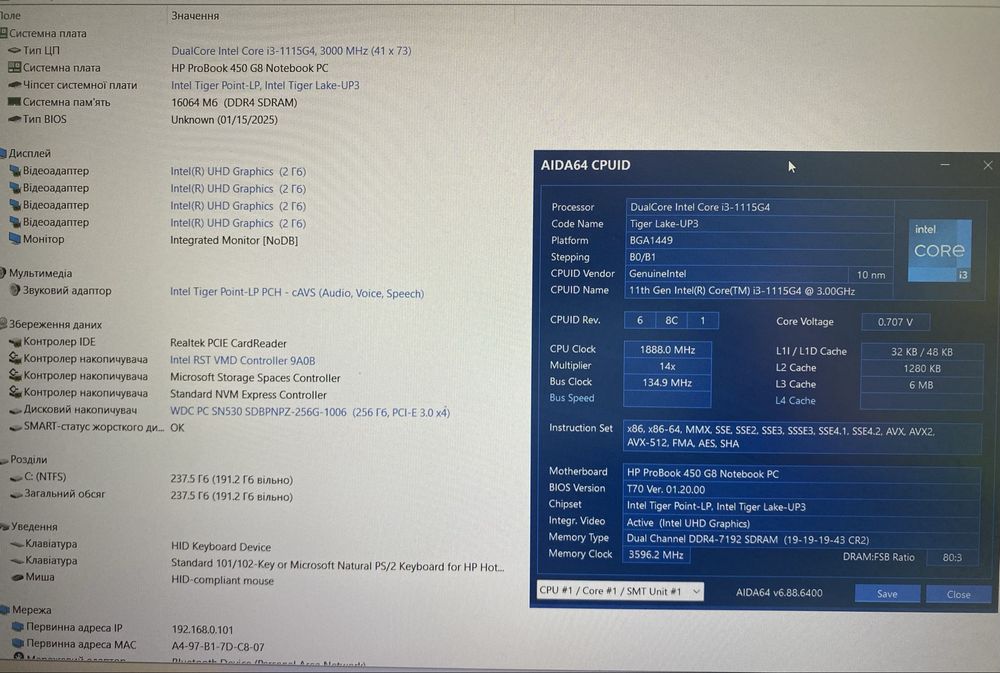
Task: Click the Multiplier value '14x'
Action: point(667,366)
